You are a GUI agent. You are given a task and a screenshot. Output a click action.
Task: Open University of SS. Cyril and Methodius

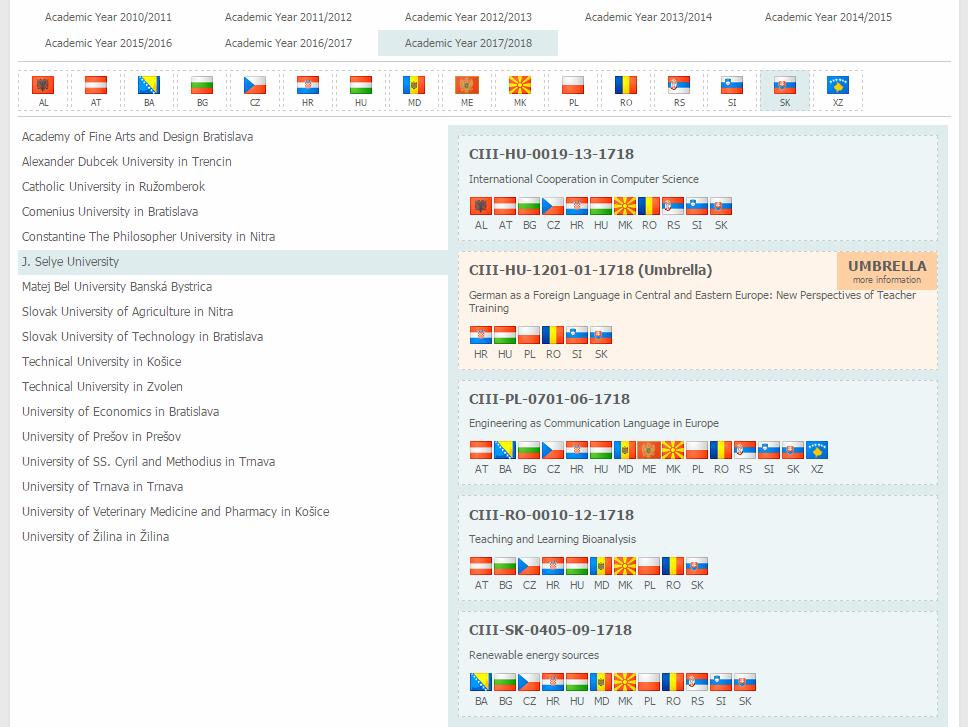pos(148,462)
